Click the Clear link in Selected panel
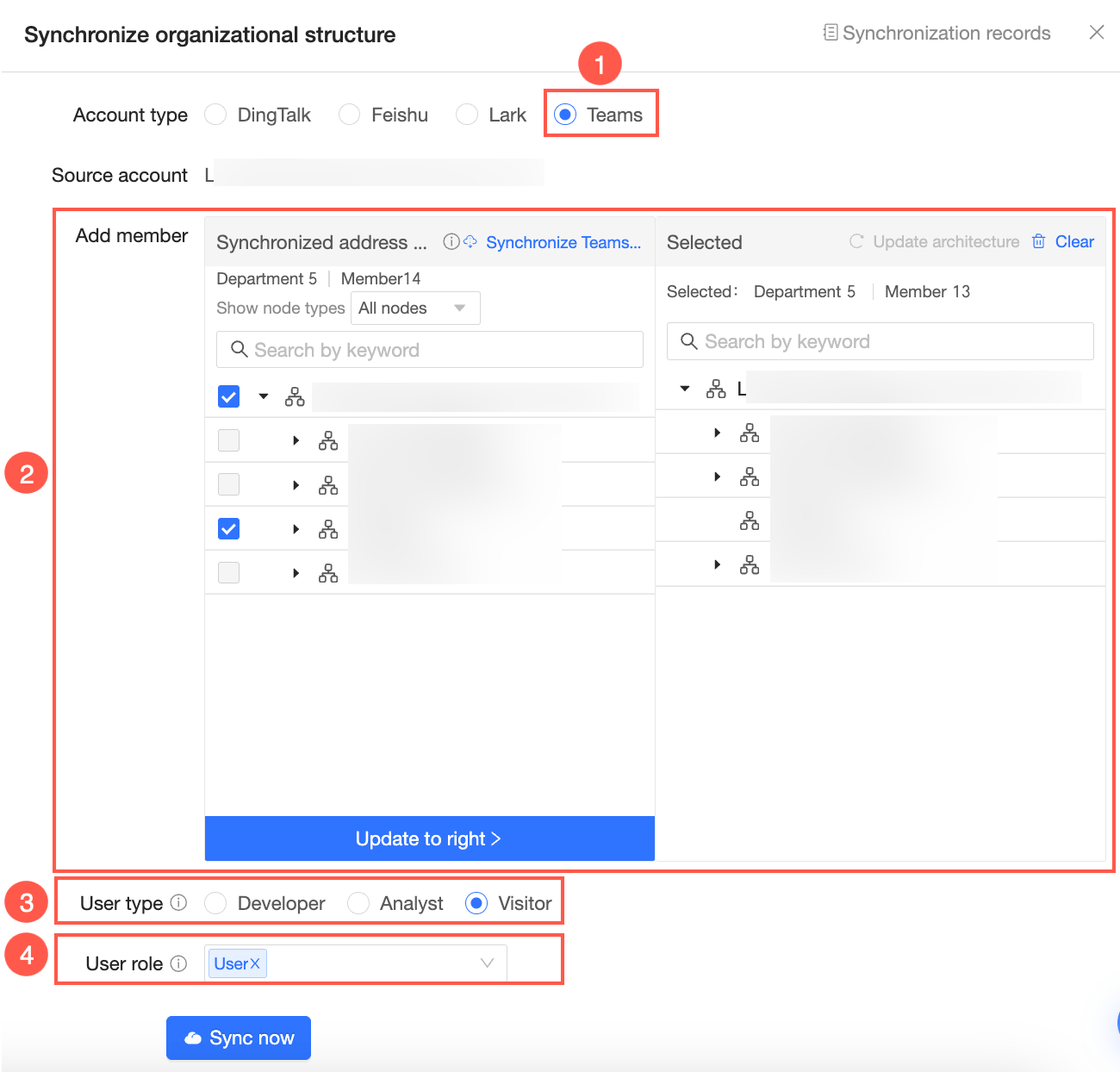 click(1074, 241)
